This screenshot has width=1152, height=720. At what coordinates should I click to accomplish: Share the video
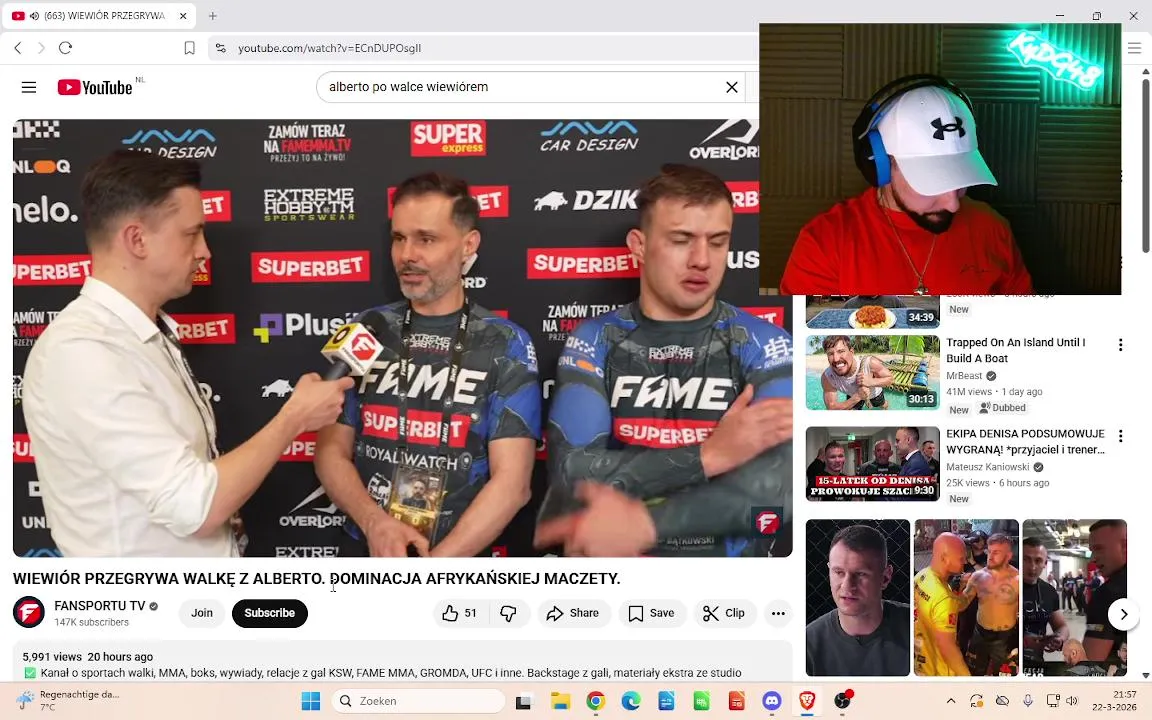pyautogui.click(x=574, y=613)
